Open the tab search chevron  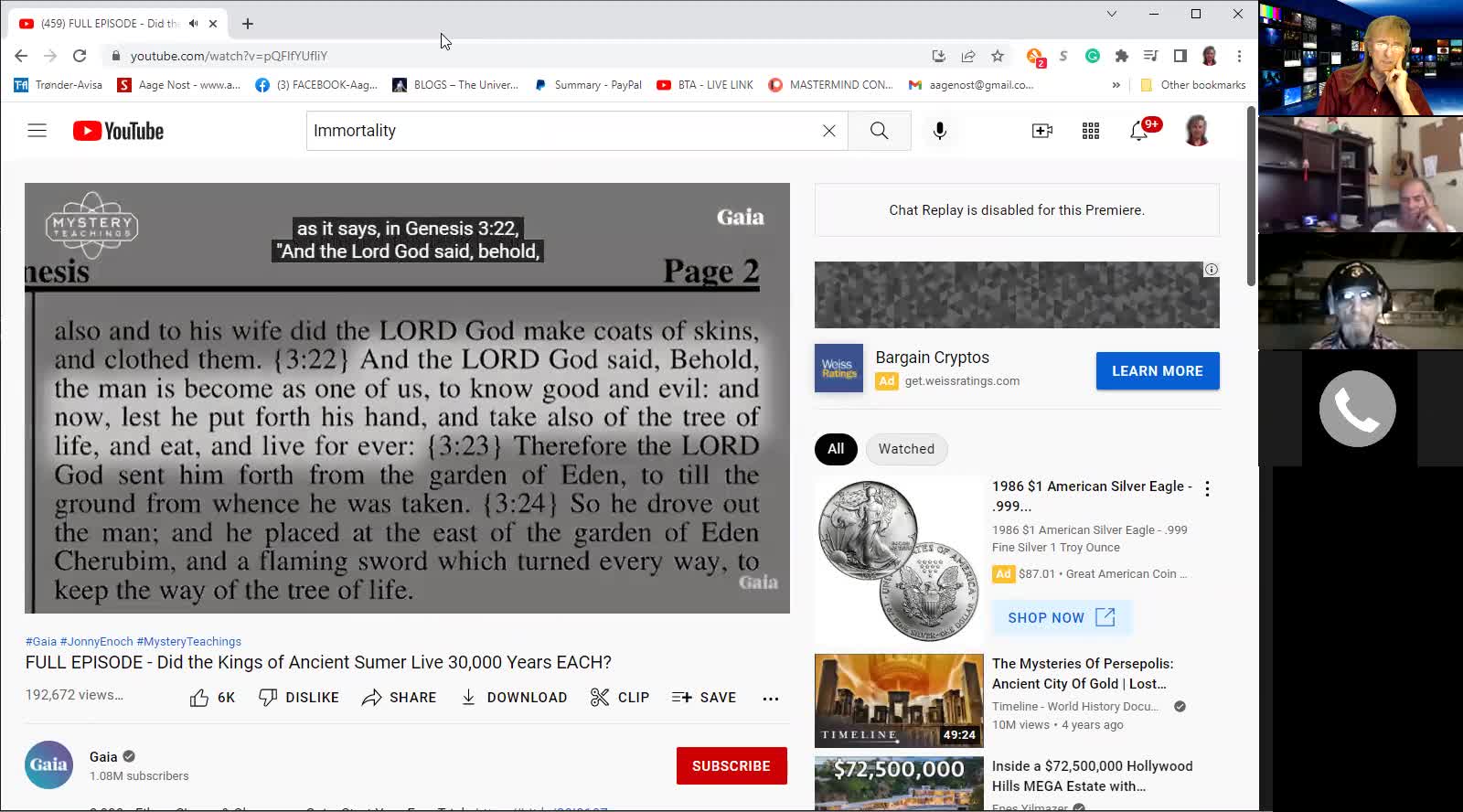tap(1111, 14)
